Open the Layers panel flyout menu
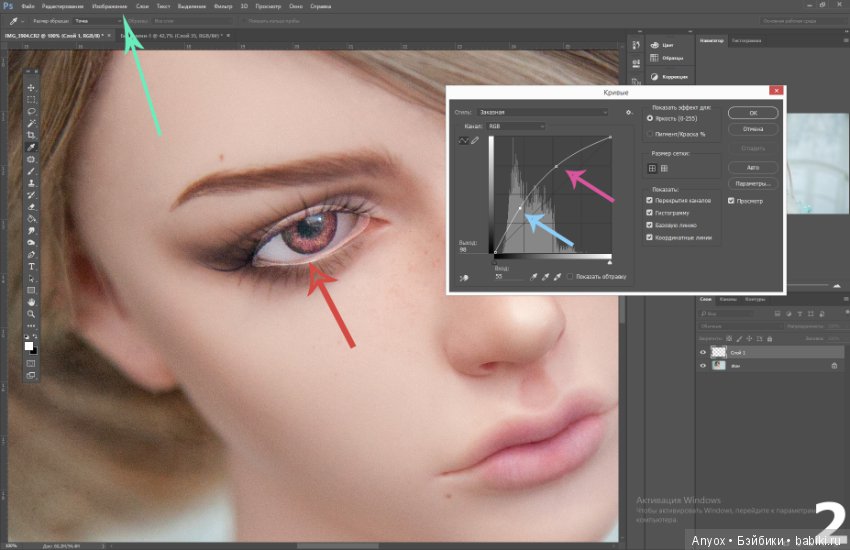The width and height of the screenshot is (850, 550). pos(845,299)
